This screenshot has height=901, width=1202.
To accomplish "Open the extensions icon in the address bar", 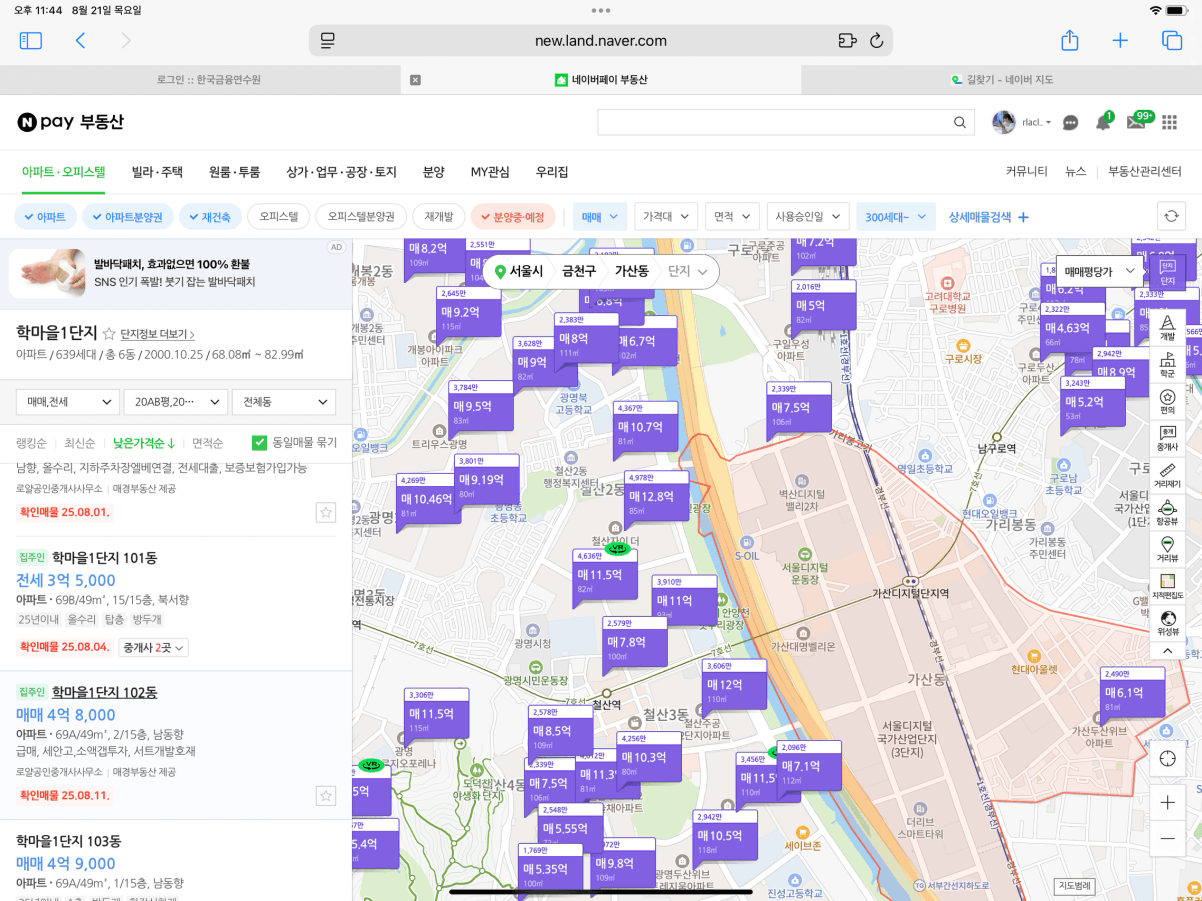I will coord(847,40).
